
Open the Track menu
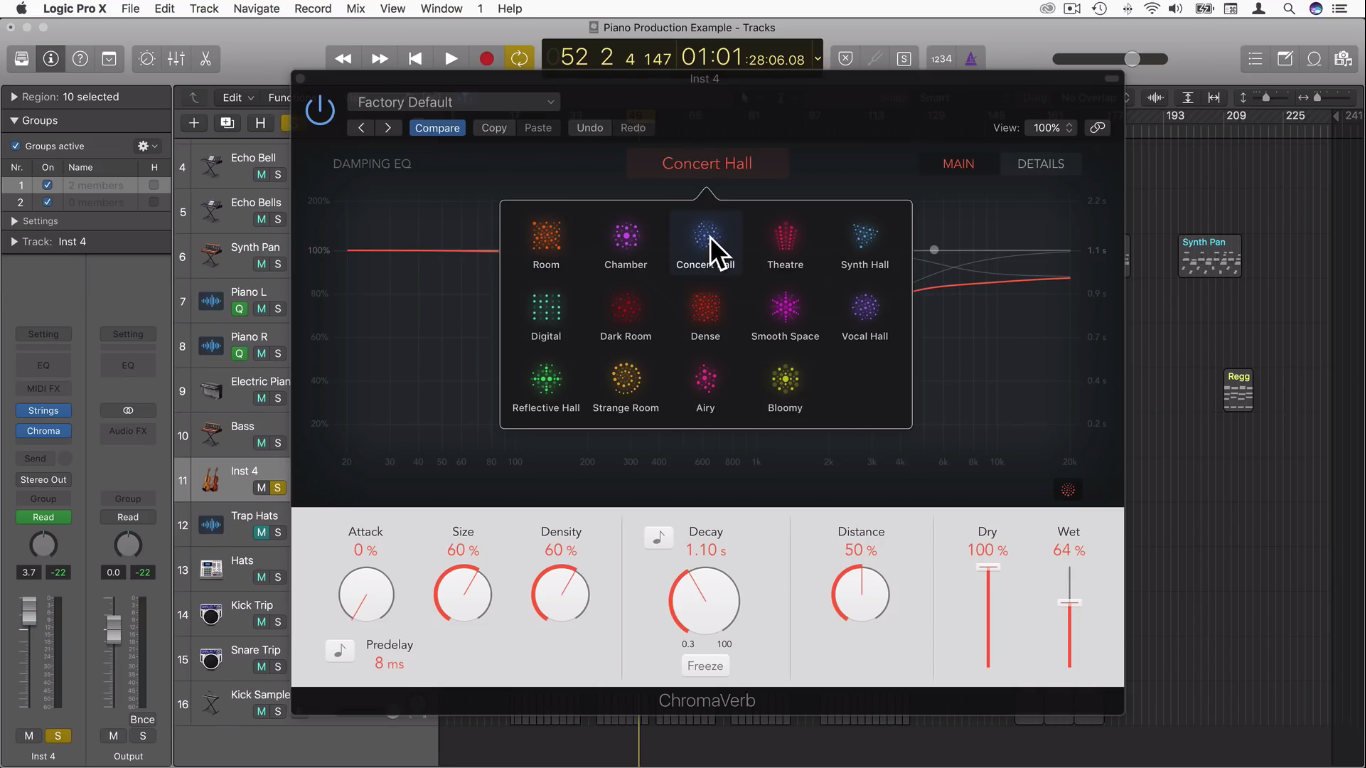click(x=204, y=8)
